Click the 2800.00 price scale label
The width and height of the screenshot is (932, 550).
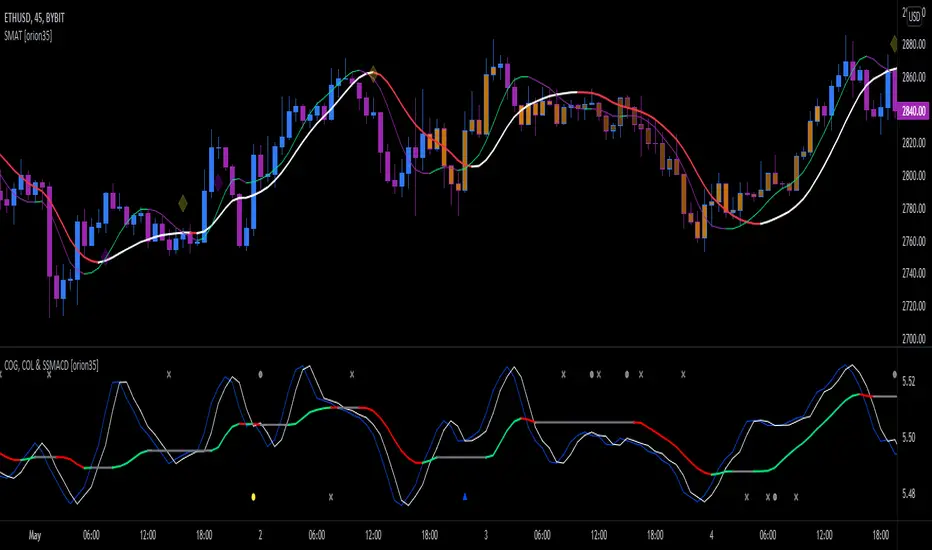click(x=911, y=176)
